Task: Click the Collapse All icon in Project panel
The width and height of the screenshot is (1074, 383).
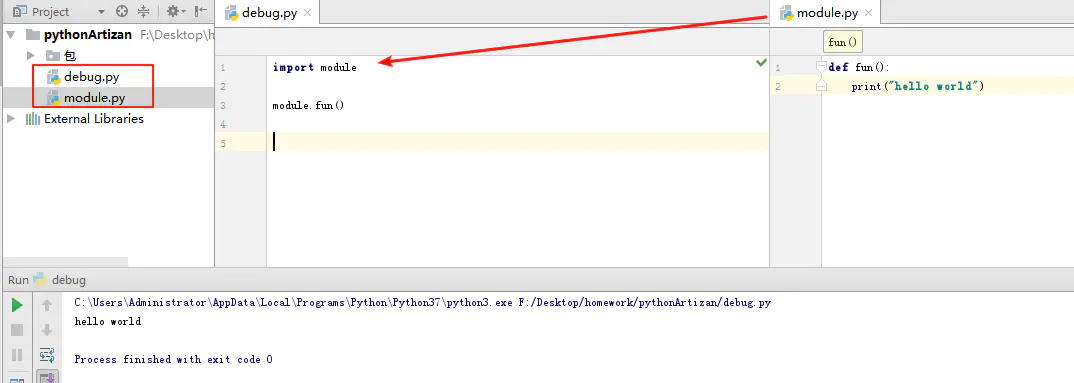Action: click(143, 11)
